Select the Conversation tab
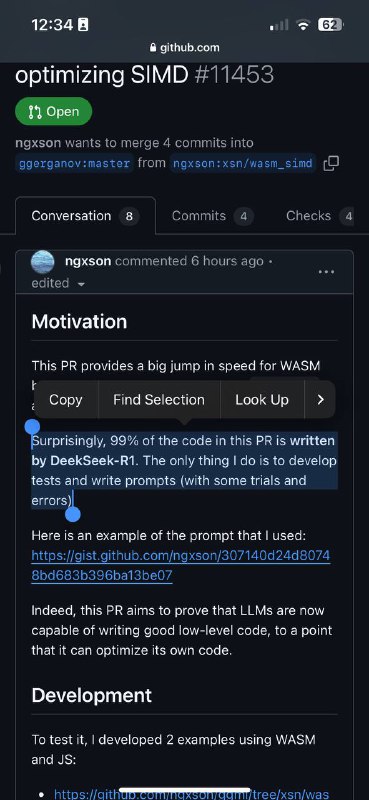 tap(85, 216)
